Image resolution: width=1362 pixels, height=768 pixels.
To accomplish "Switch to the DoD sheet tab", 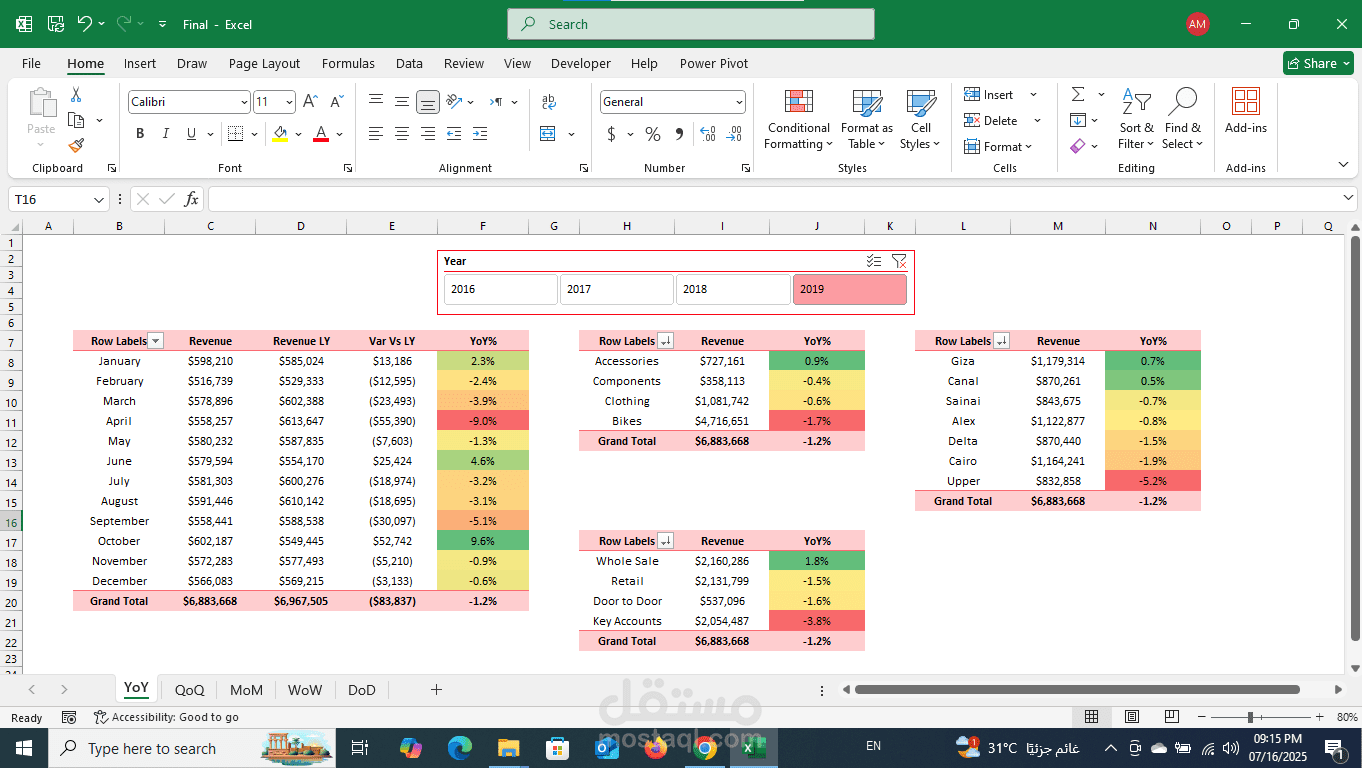I will pyautogui.click(x=361, y=689).
